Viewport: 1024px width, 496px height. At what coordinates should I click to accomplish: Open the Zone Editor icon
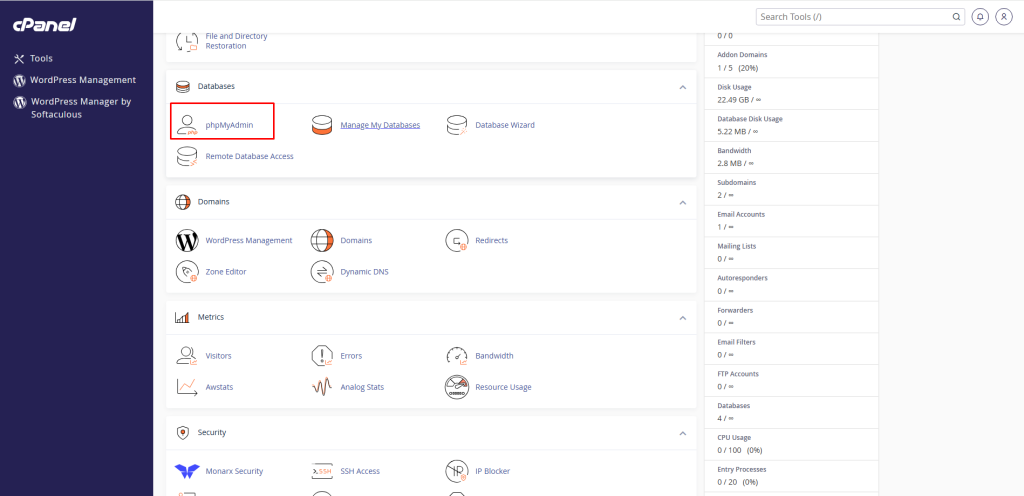186,271
